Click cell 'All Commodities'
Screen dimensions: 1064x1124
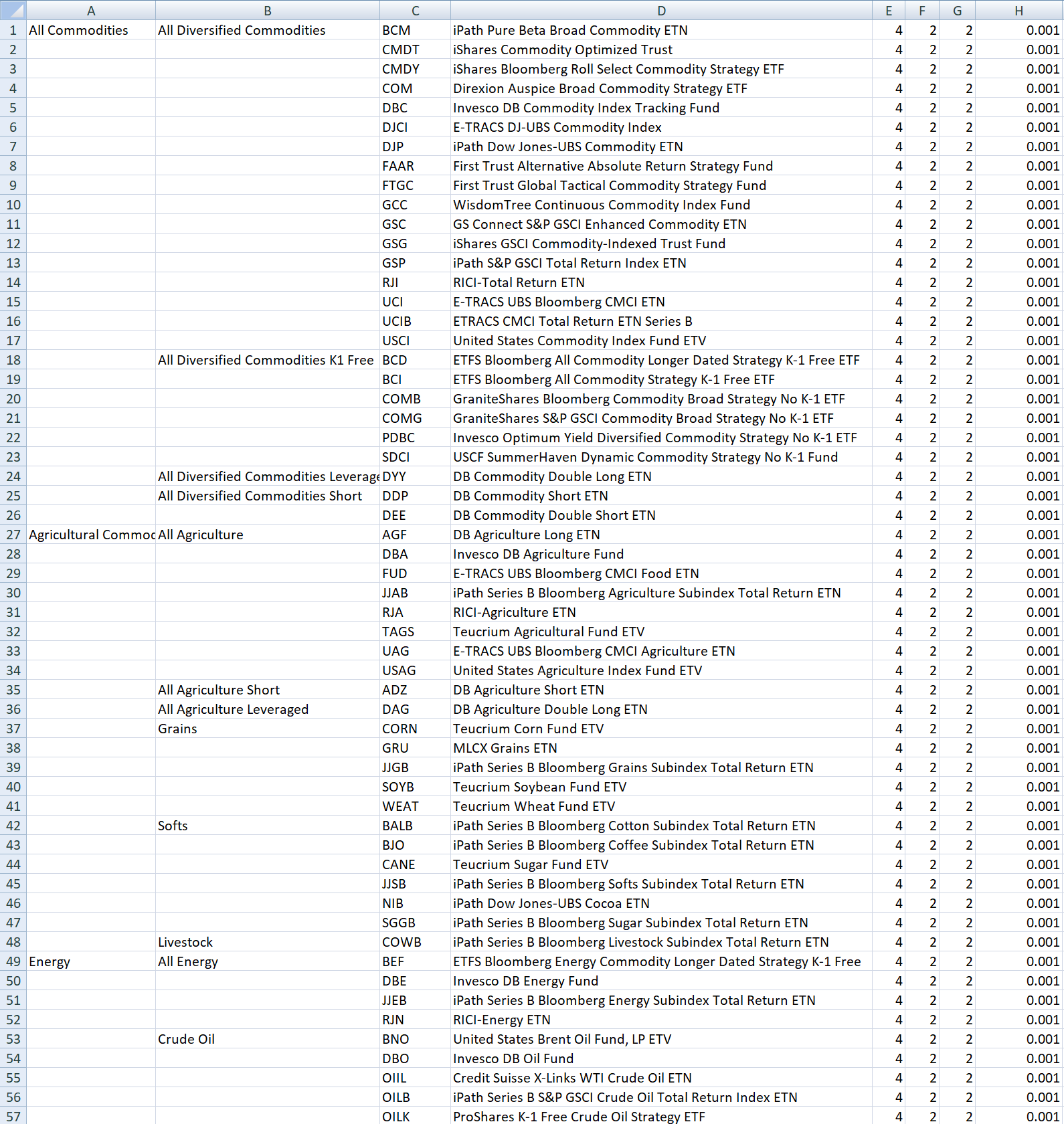click(91, 30)
